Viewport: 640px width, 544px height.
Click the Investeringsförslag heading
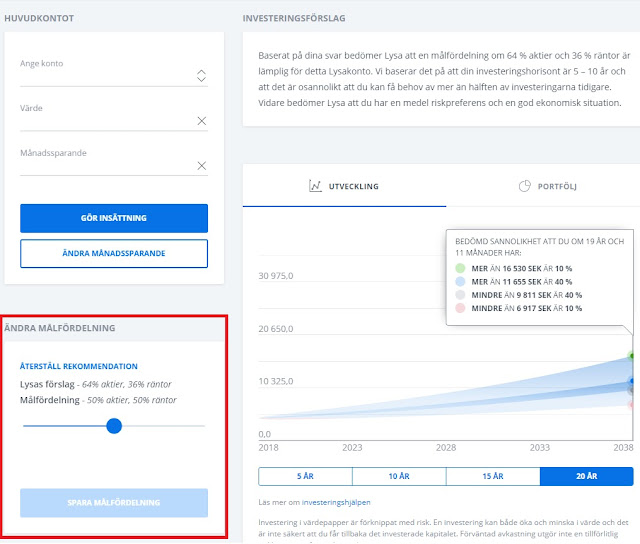294,18
